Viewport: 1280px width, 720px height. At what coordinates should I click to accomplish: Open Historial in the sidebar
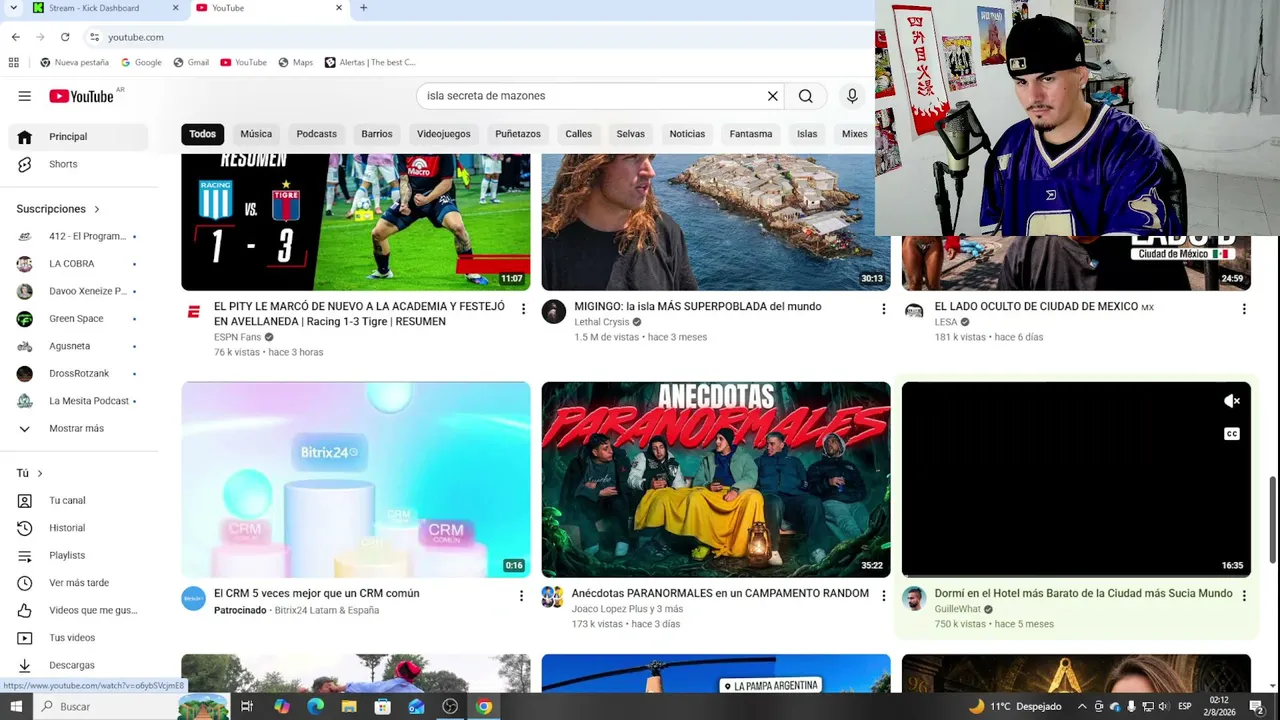click(x=79, y=528)
